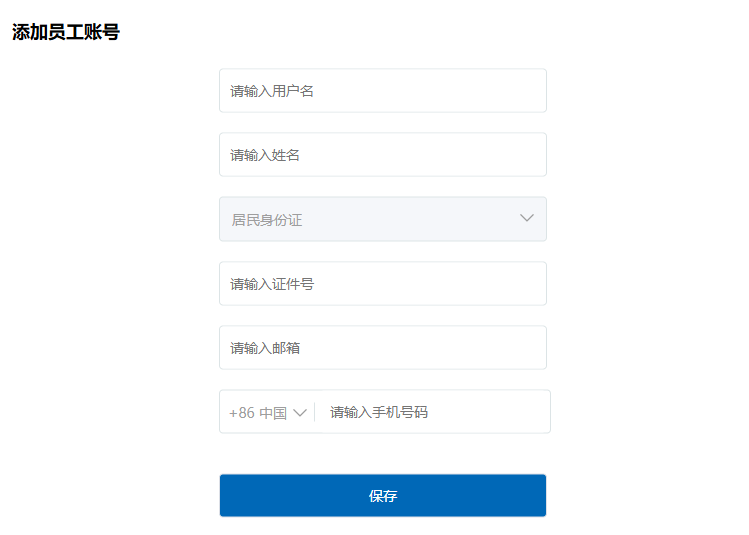Viewport: 749px width, 535px height.
Task: Select the 请输入证件号 ID number field
Action: click(382, 284)
